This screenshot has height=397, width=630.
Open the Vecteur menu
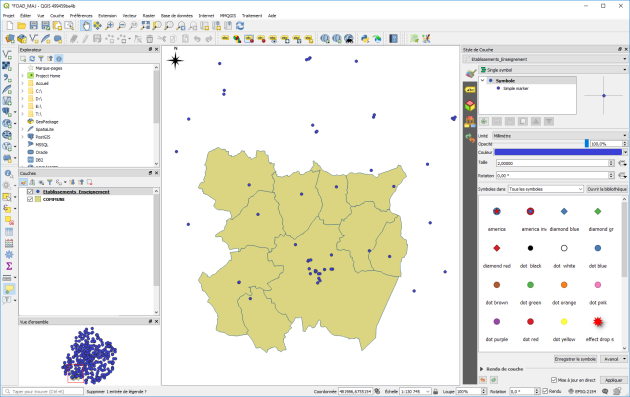click(129, 16)
